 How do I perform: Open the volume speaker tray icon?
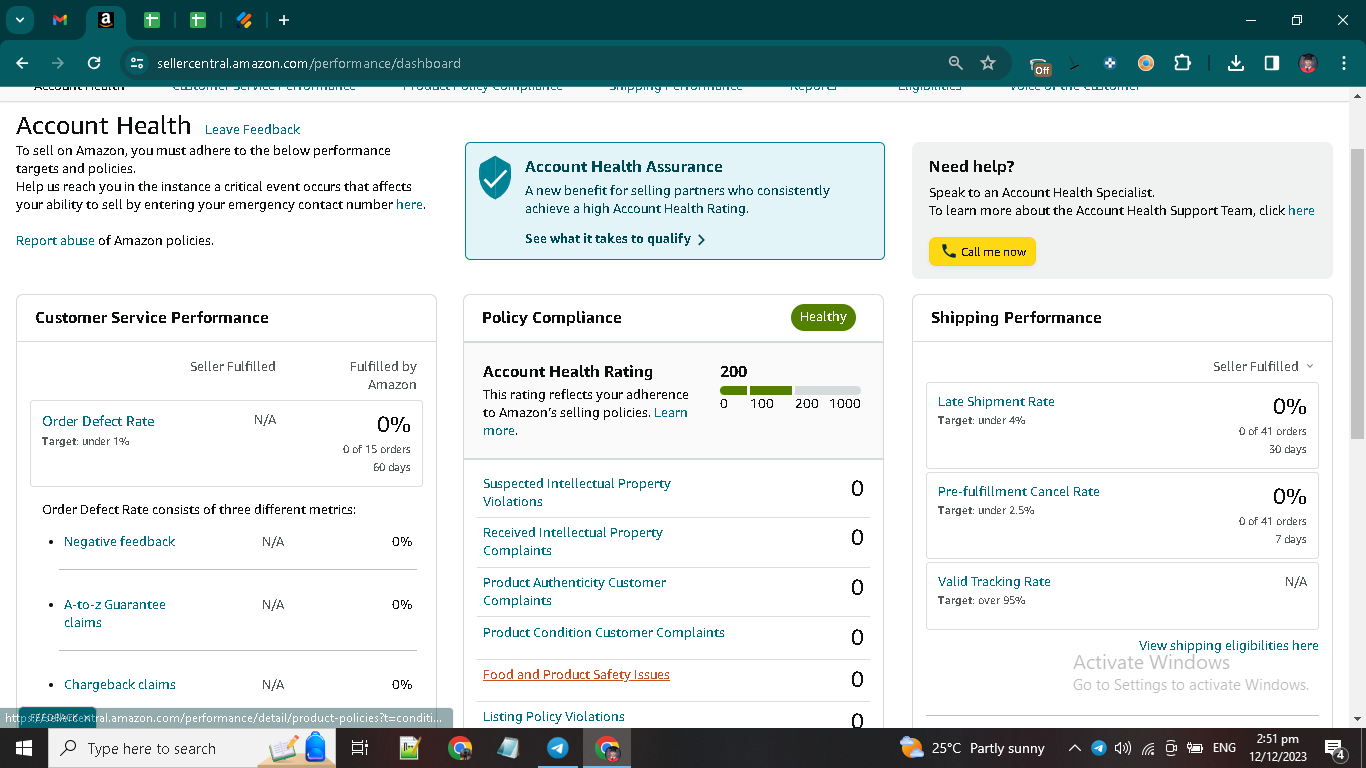point(1122,748)
